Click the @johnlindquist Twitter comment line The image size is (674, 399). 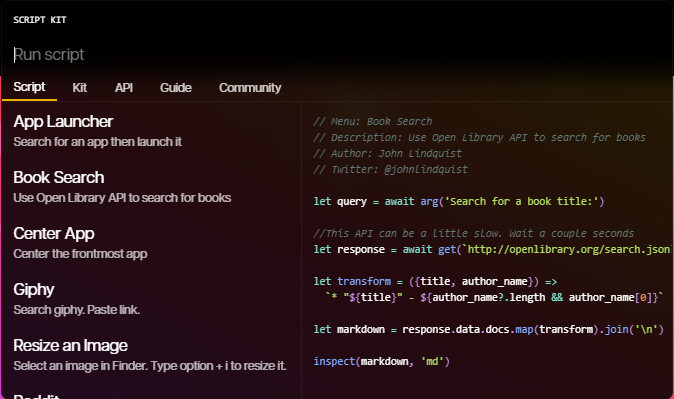click(x=391, y=169)
